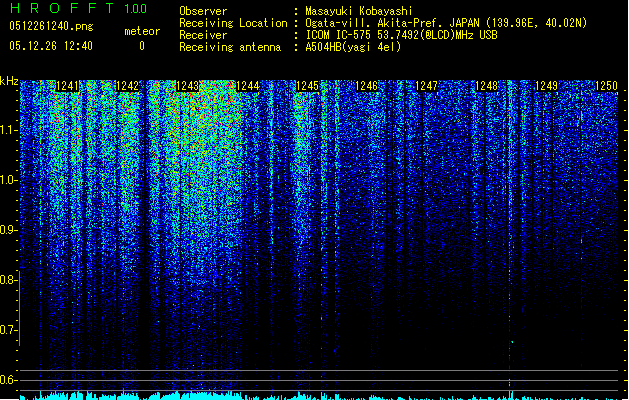This screenshot has width=629, height=400.
Task: Click the ICOM IC-575 receiver description
Action: (401, 35)
